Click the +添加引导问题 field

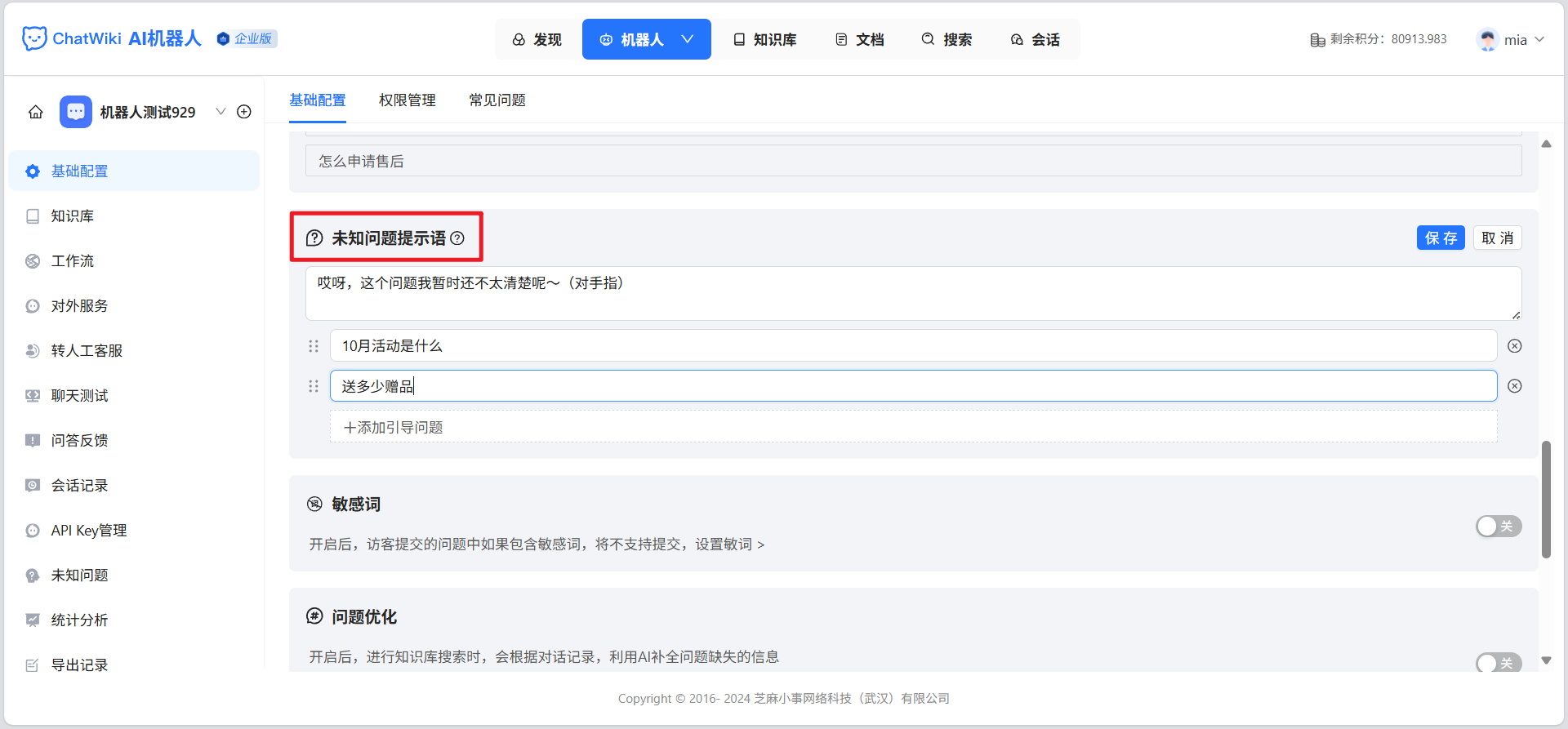913,427
